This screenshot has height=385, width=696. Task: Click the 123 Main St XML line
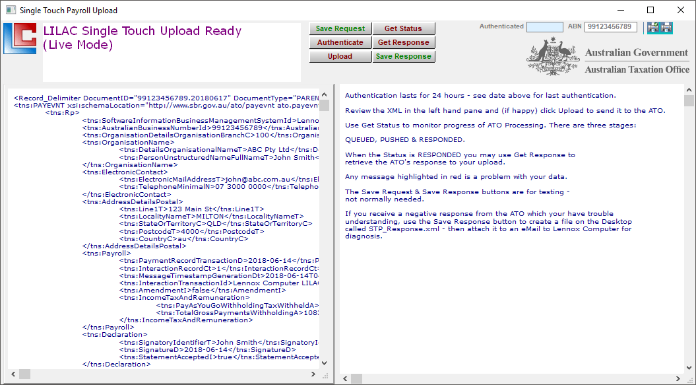tap(191, 209)
